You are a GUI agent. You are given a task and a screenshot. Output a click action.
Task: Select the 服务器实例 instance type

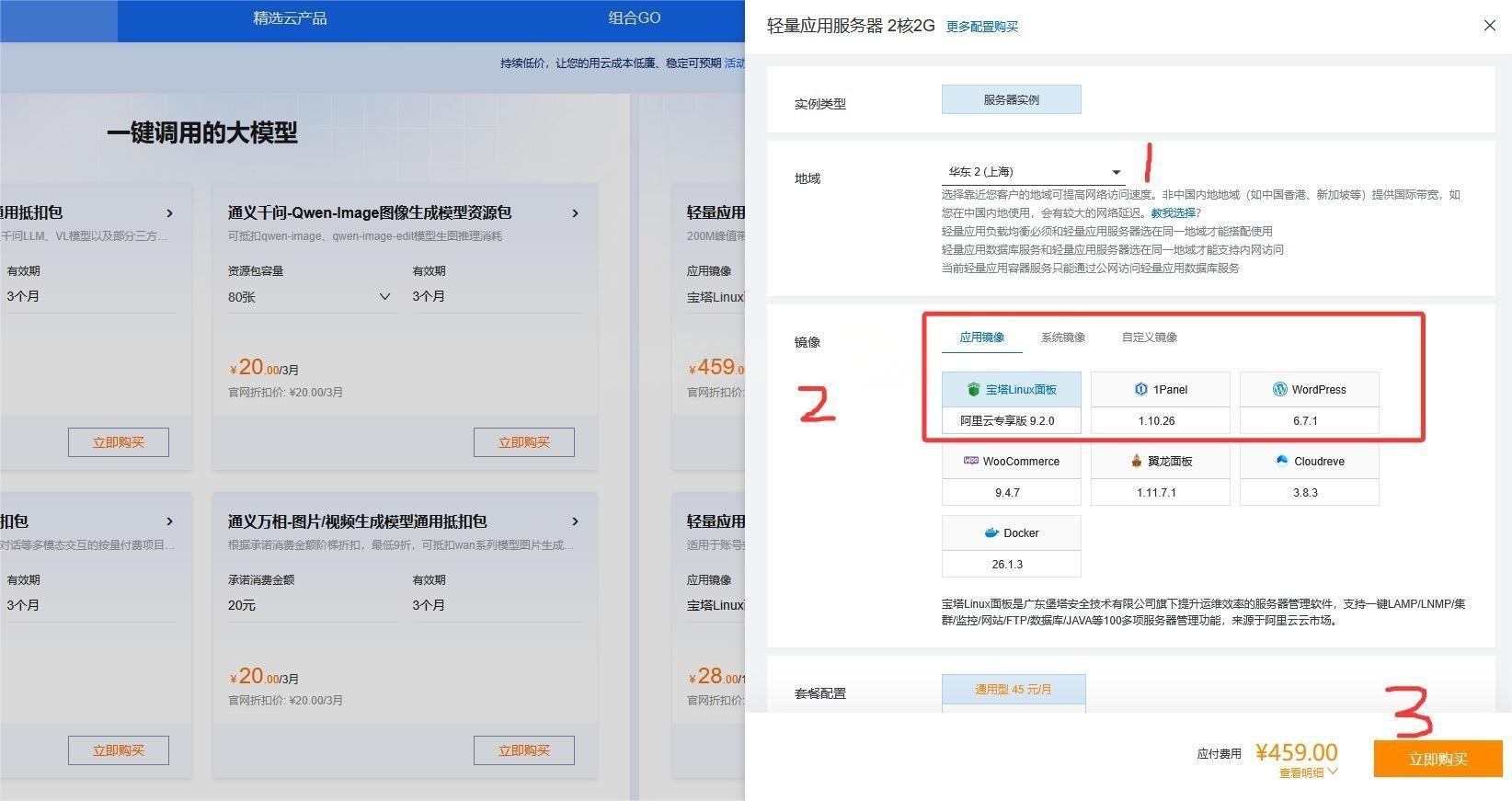(1011, 99)
